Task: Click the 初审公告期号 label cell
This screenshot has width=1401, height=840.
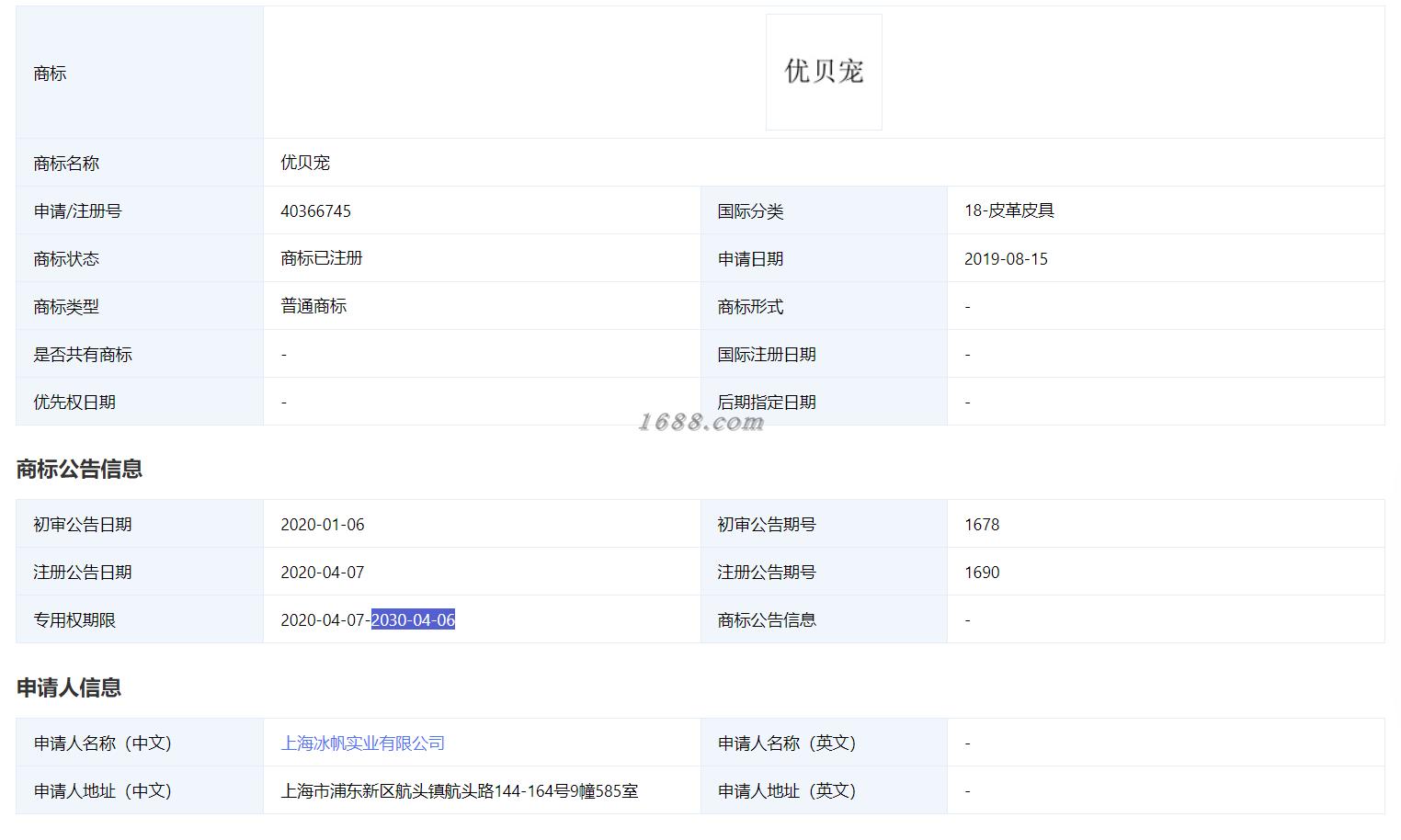Action: point(824,524)
